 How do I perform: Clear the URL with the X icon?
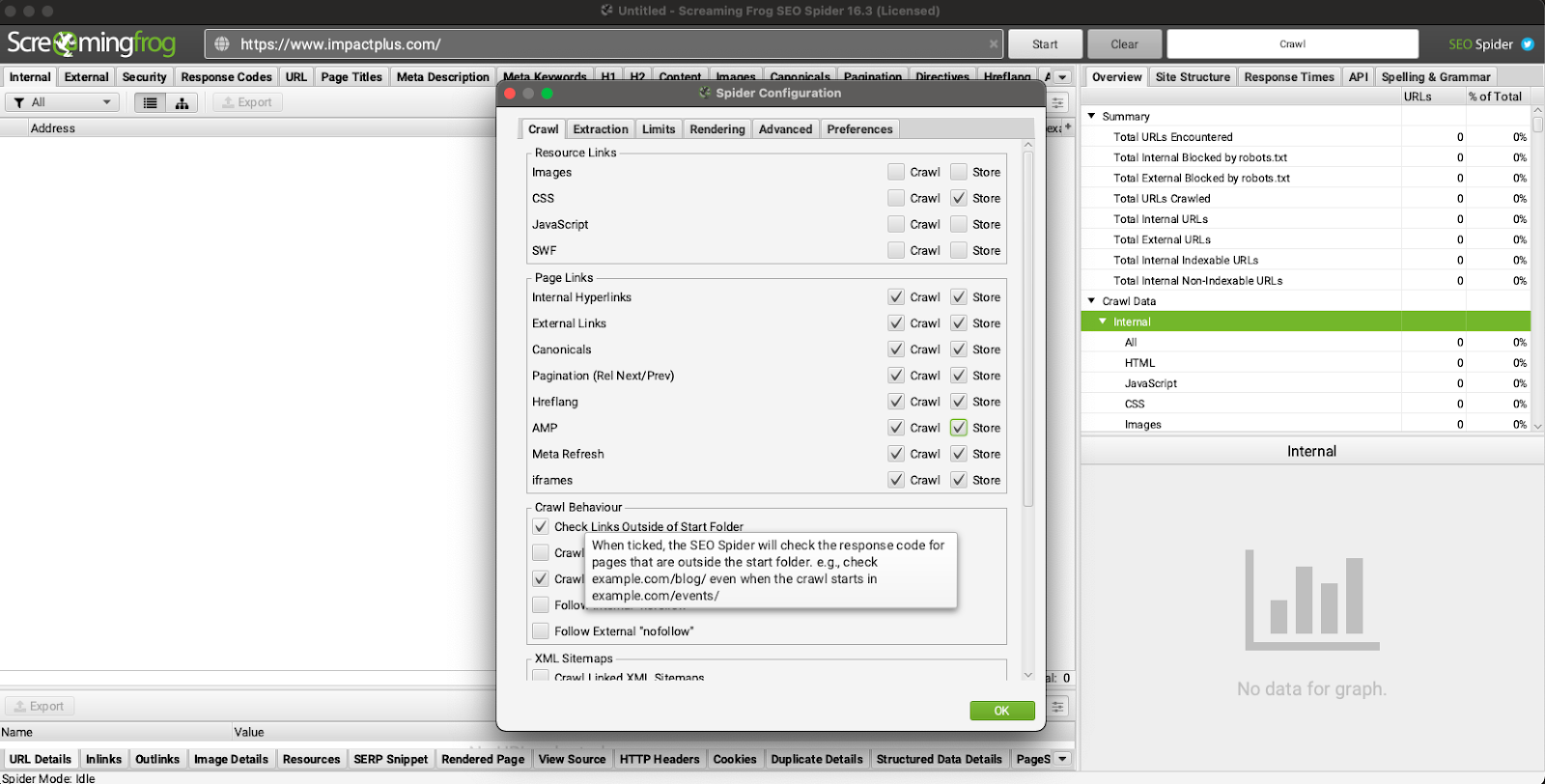994,44
